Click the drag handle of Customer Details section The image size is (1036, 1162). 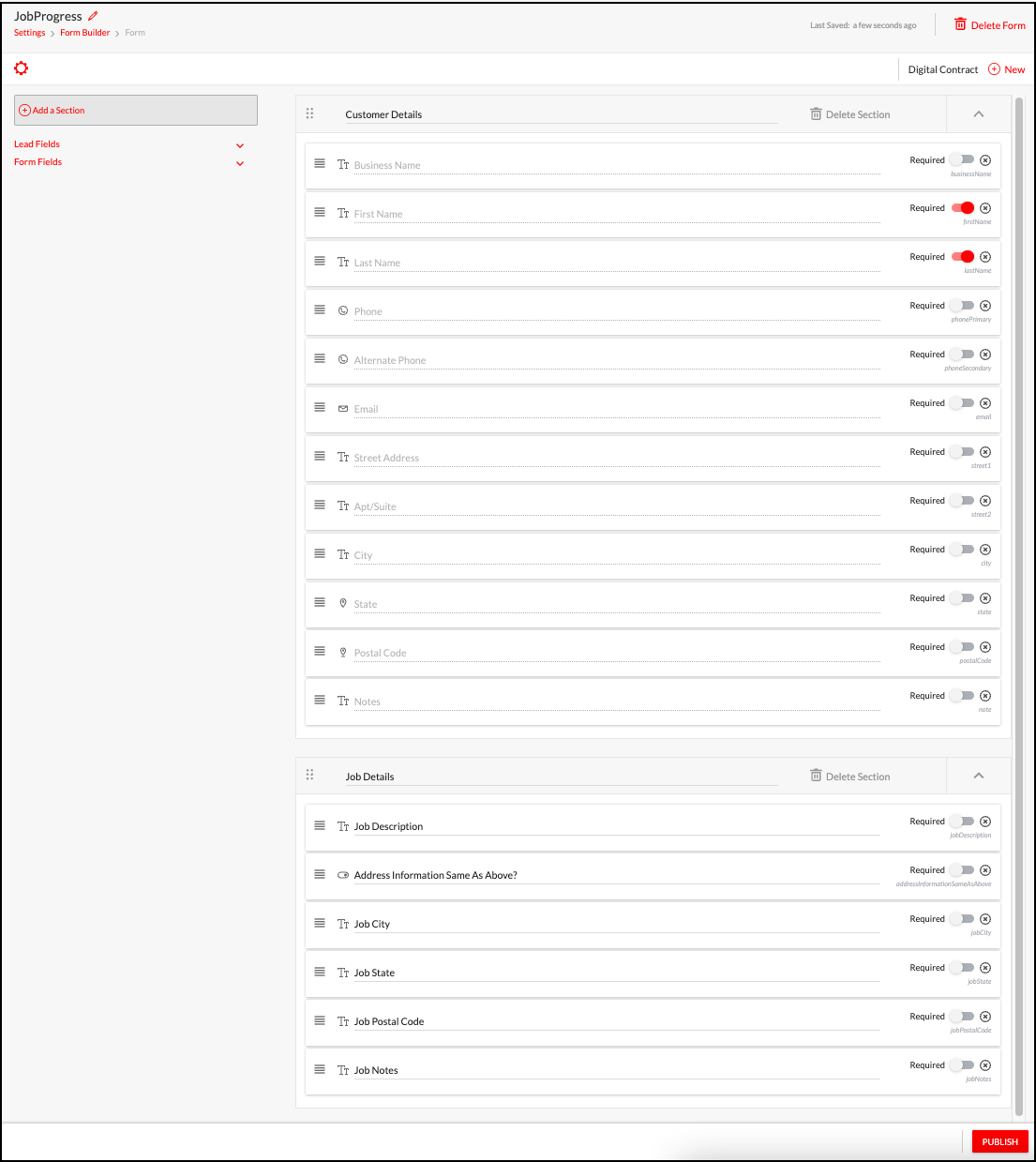(x=309, y=113)
